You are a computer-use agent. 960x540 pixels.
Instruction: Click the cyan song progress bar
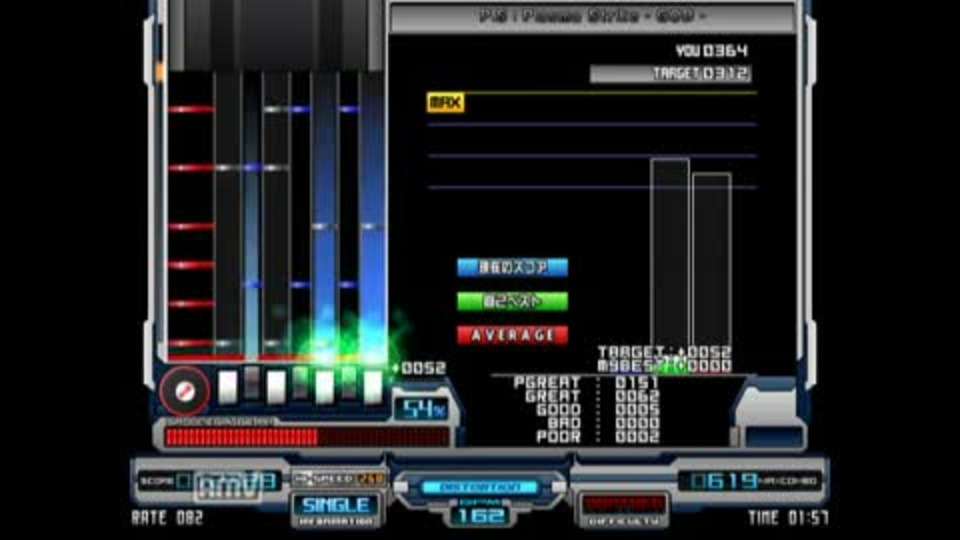pyautogui.click(x=481, y=487)
